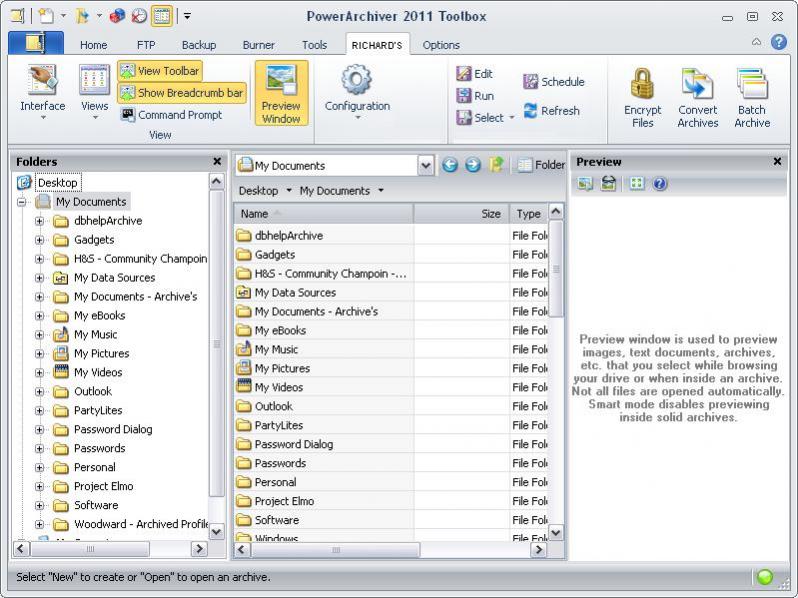
Task: Click Refresh in the ribbon
Action: point(552,110)
